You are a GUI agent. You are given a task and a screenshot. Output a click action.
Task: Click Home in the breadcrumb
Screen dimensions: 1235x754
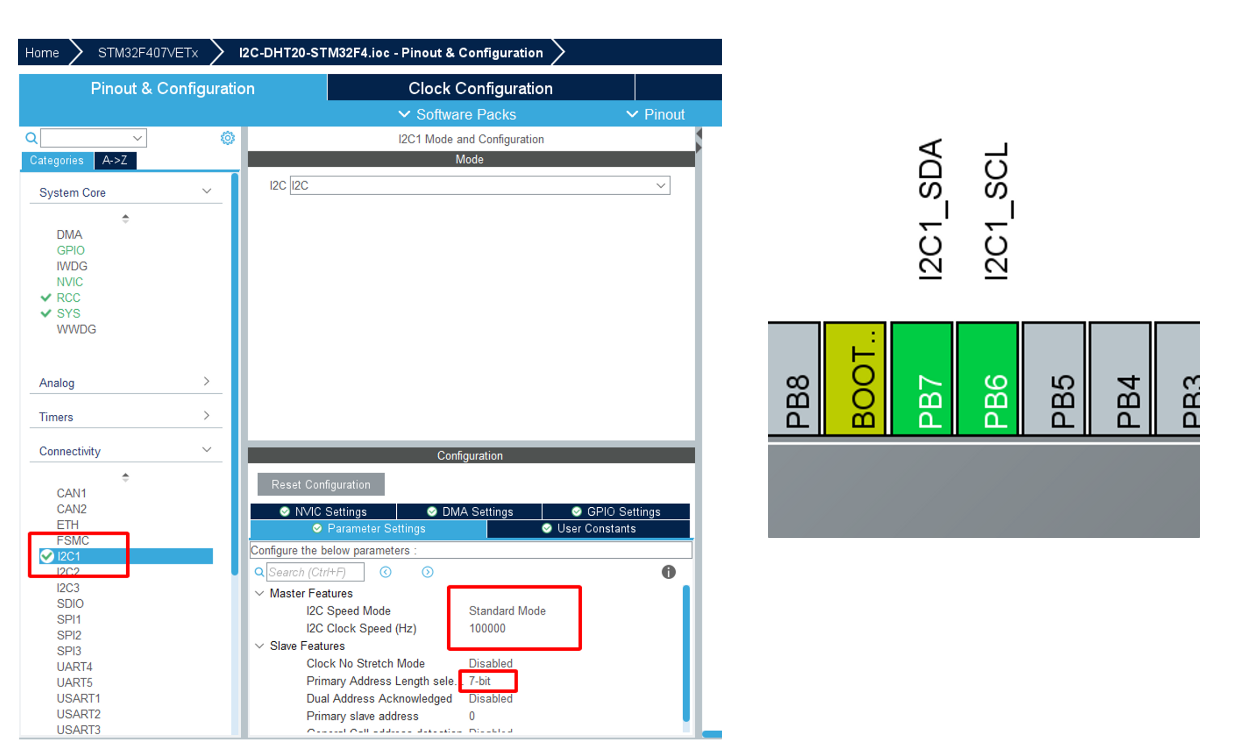click(42, 53)
